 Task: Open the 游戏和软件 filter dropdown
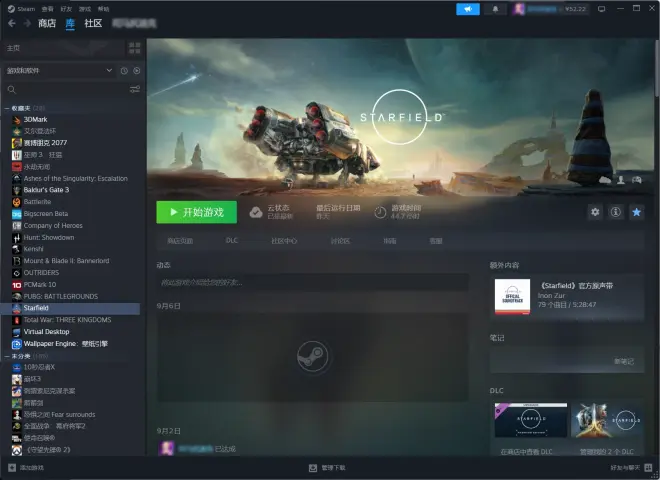(x=59, y=71)
